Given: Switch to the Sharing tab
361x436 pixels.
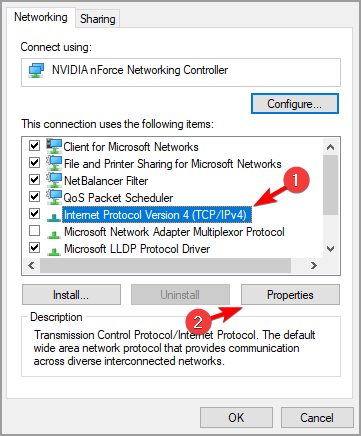Looking at the screenshot, I should (98, 19).
